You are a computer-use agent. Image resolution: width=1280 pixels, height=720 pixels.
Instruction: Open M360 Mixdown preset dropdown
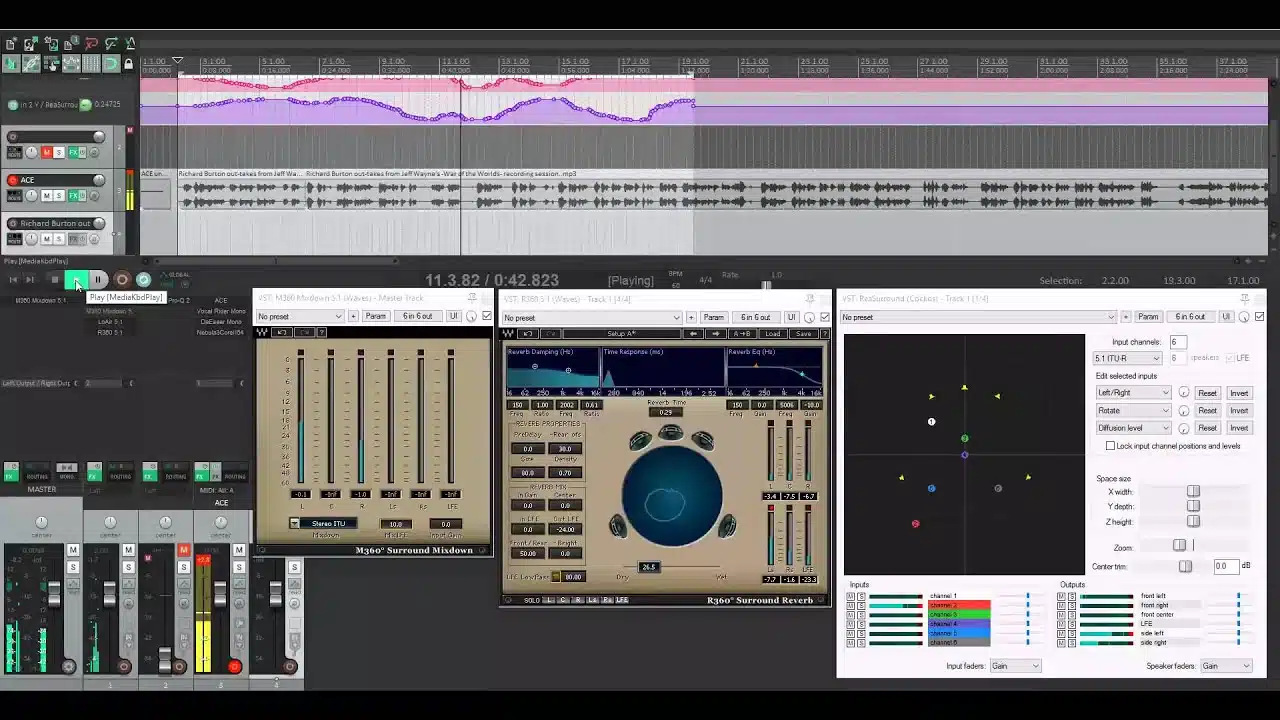coord(300,316)
